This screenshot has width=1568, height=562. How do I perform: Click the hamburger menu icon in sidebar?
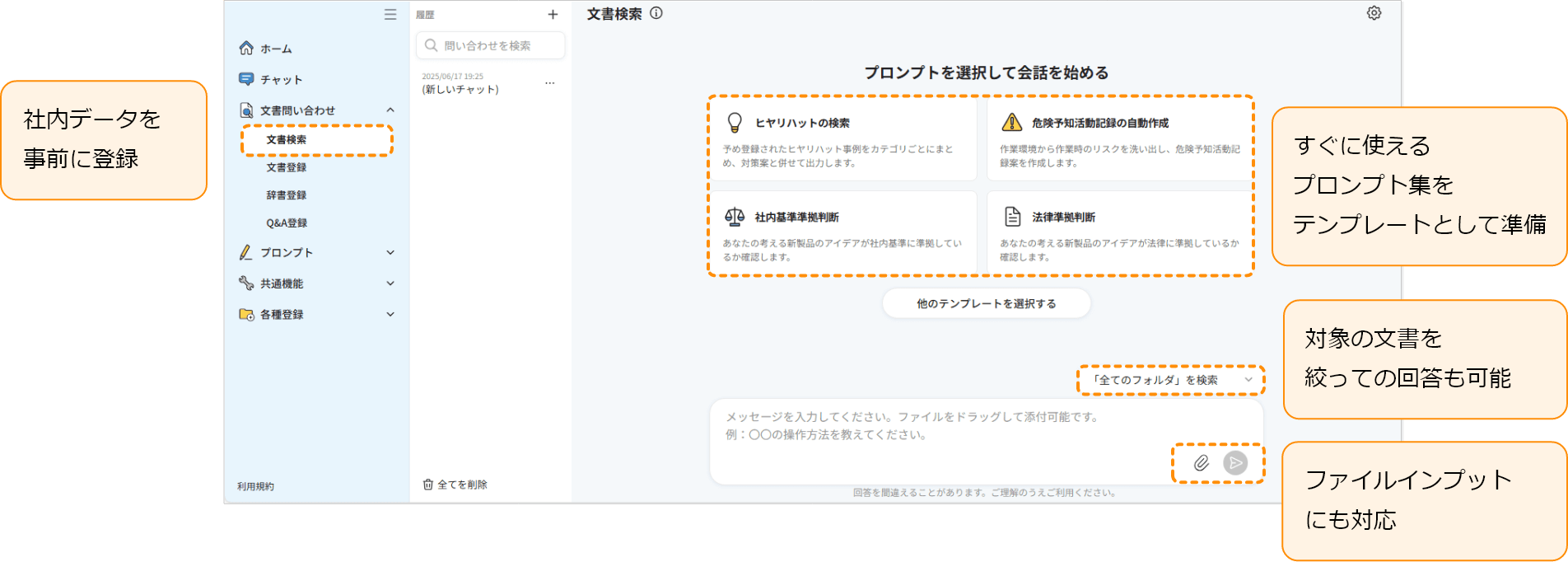[390, 15]
